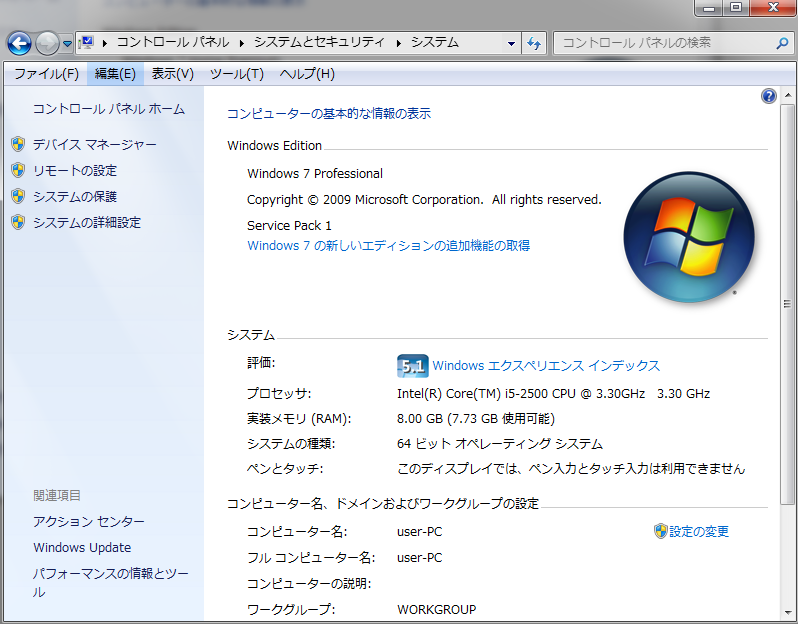The image size is (798, 624).
Task: Open the ツール(T) menu
Action: pos(237,74)
